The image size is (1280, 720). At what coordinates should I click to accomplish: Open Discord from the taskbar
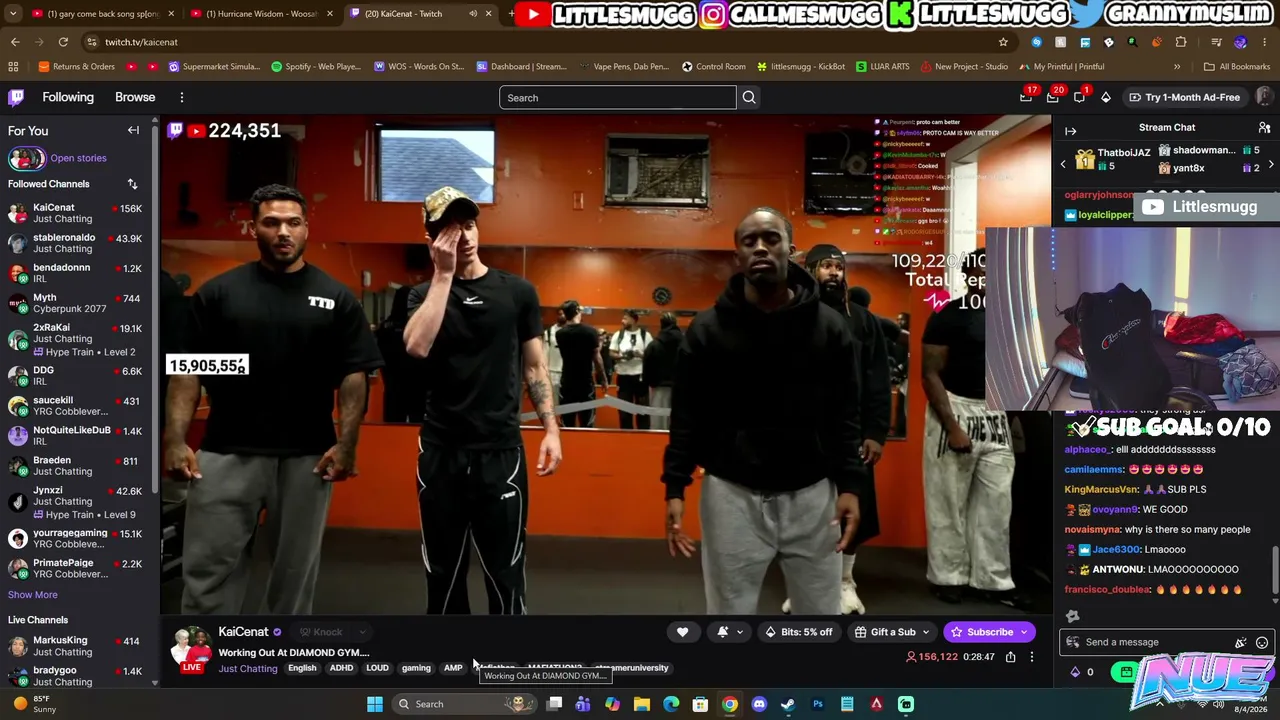759,704
